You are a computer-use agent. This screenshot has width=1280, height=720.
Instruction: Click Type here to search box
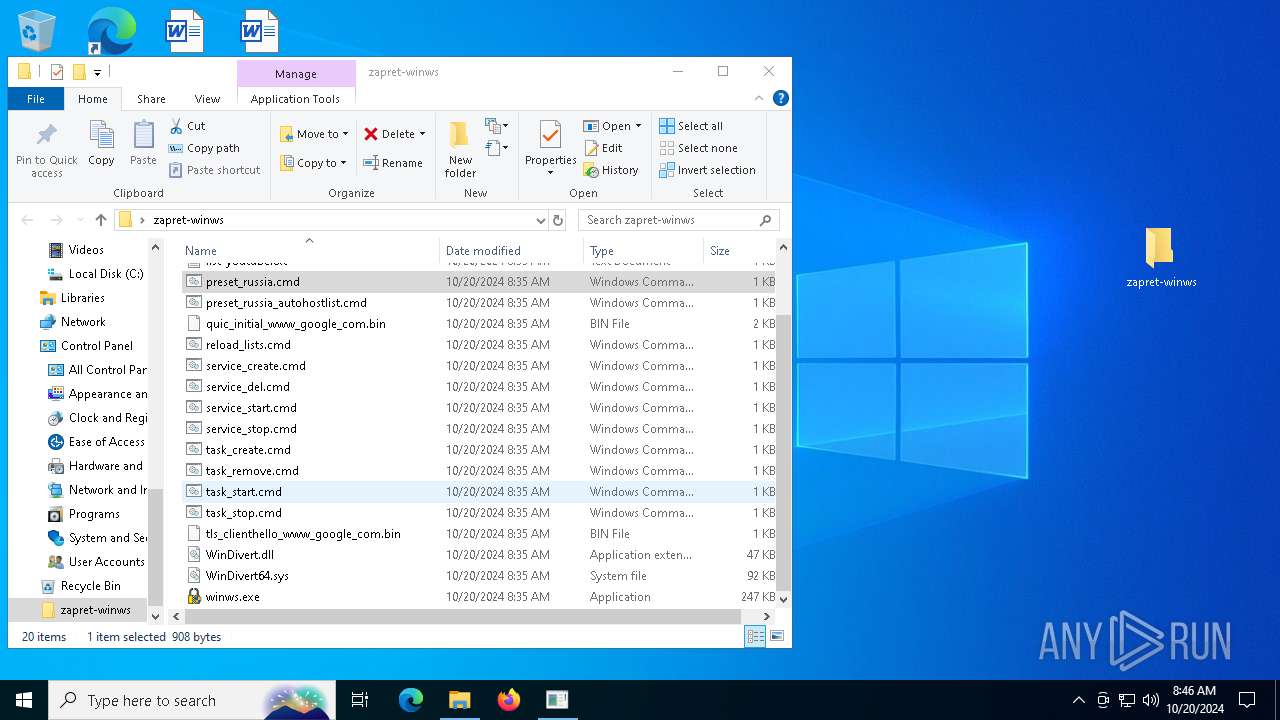click(x=190, y=700)
